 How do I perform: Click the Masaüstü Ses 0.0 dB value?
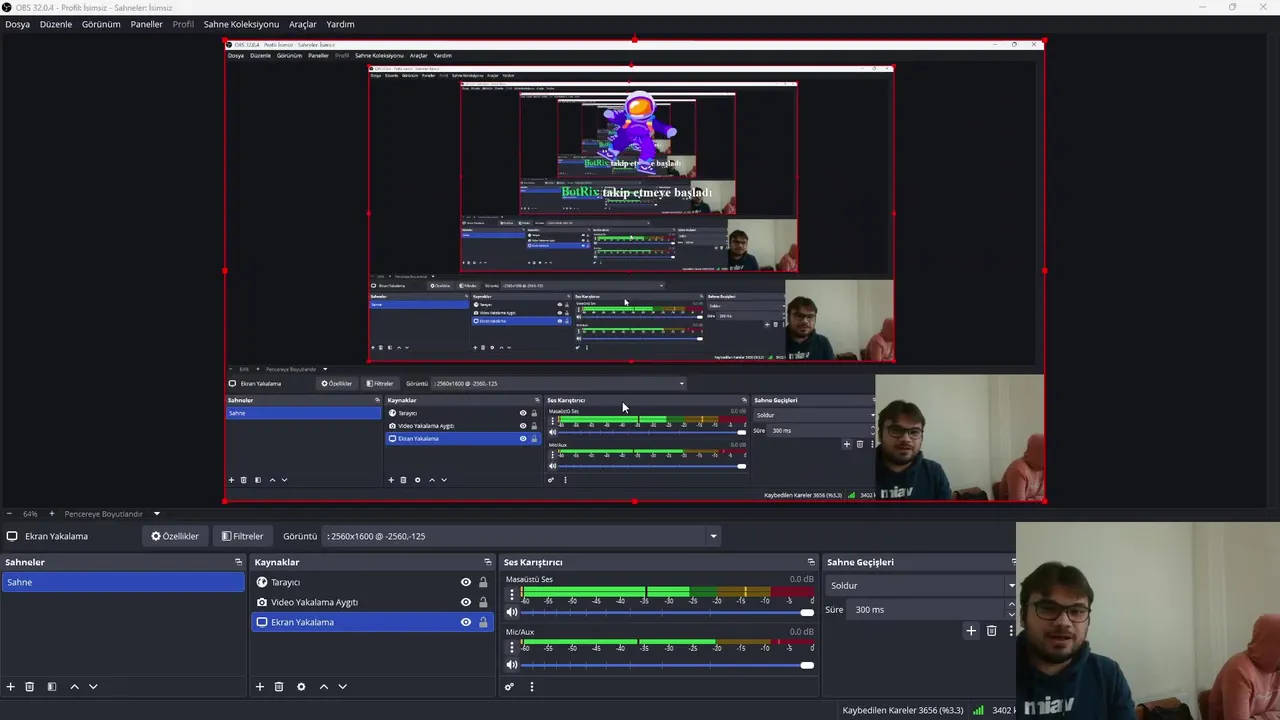(x=802, y=579)
